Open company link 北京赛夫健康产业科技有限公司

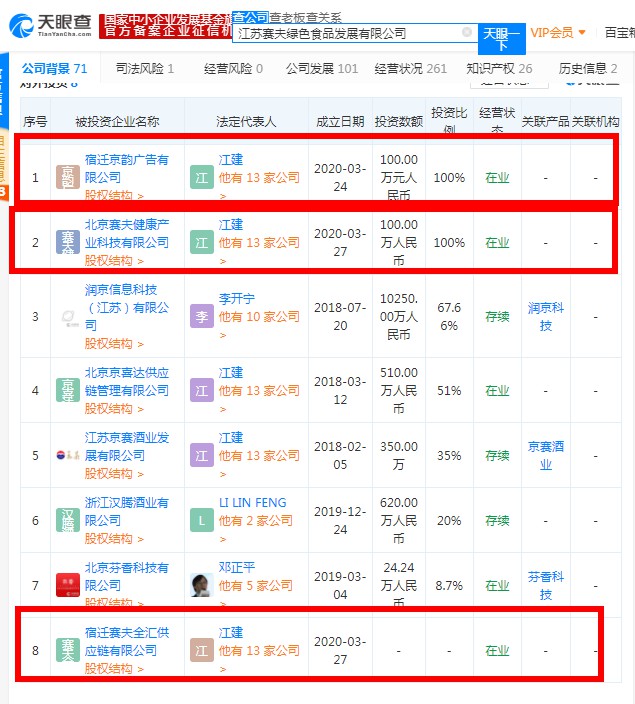[127, 233]
